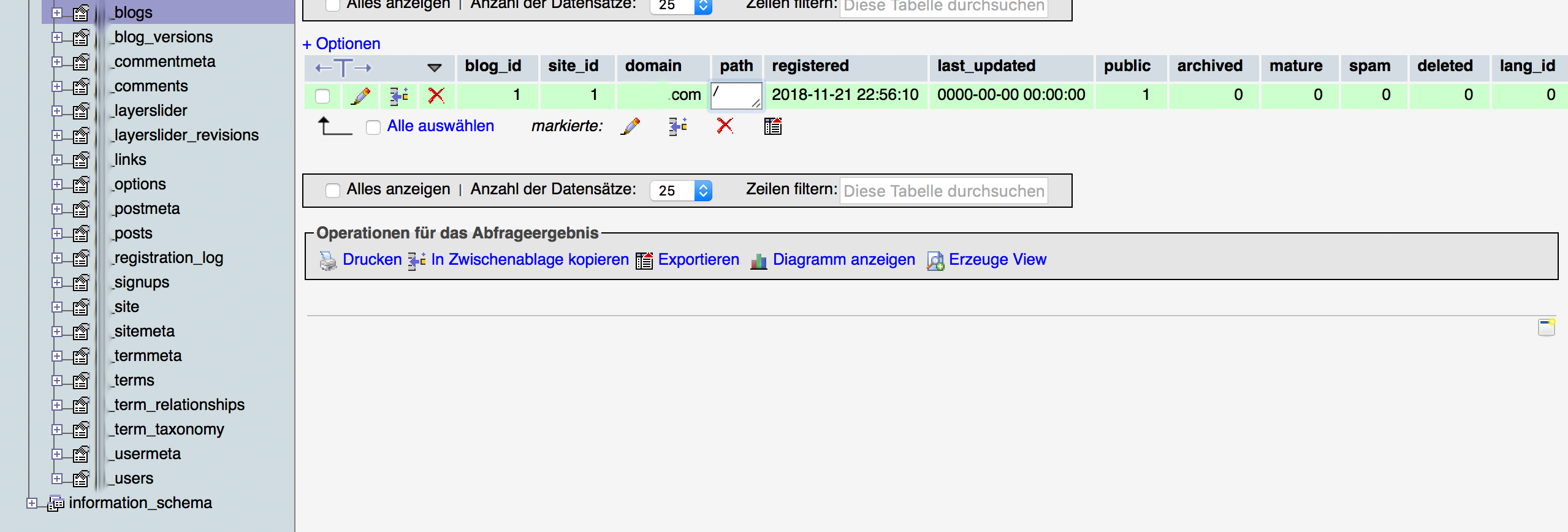Open structure icon for _layerslider table
The image size is (1568, 532).
[81, 111]
